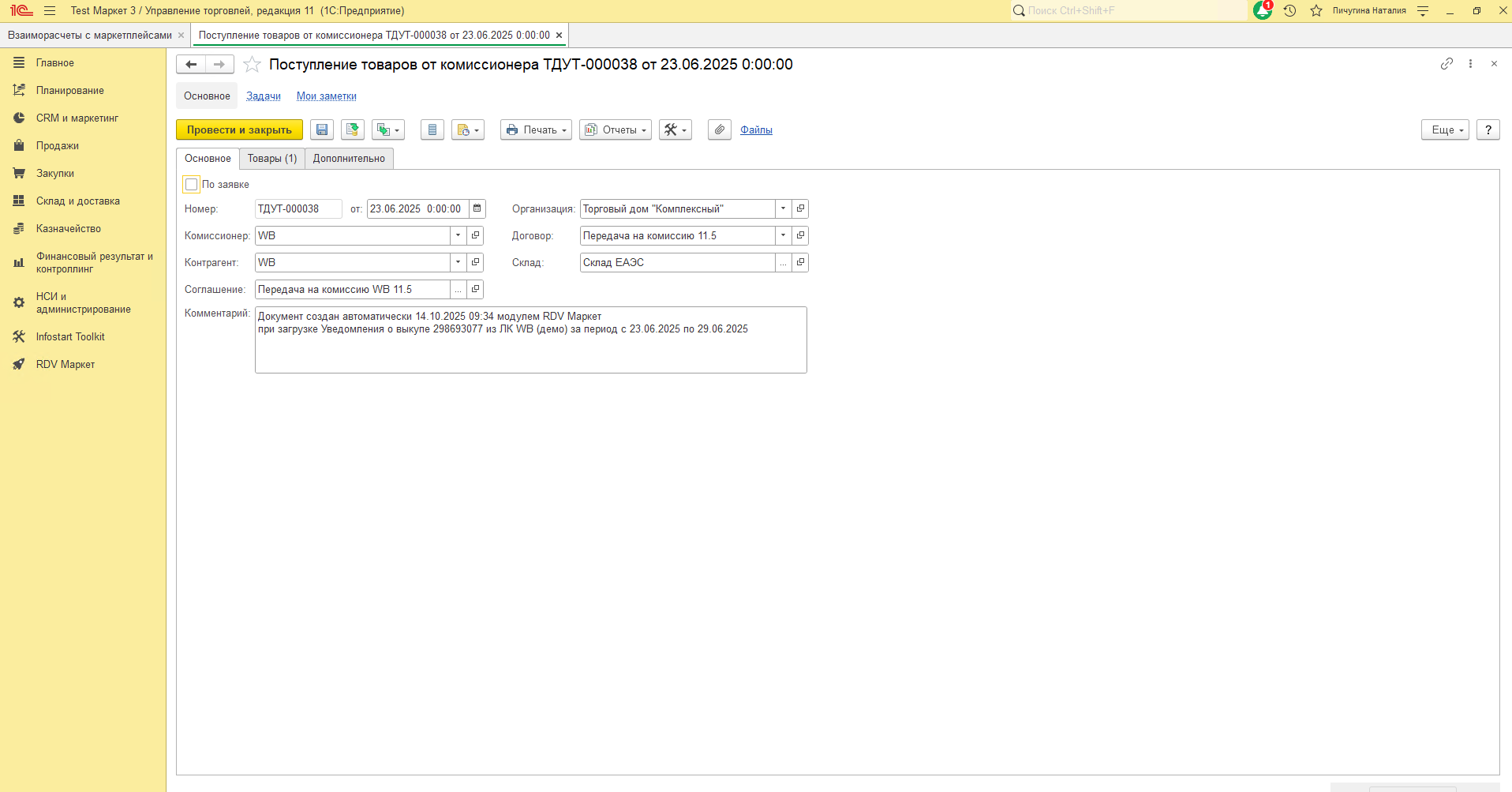Expand the Организация dropdown list

point(783,209)
